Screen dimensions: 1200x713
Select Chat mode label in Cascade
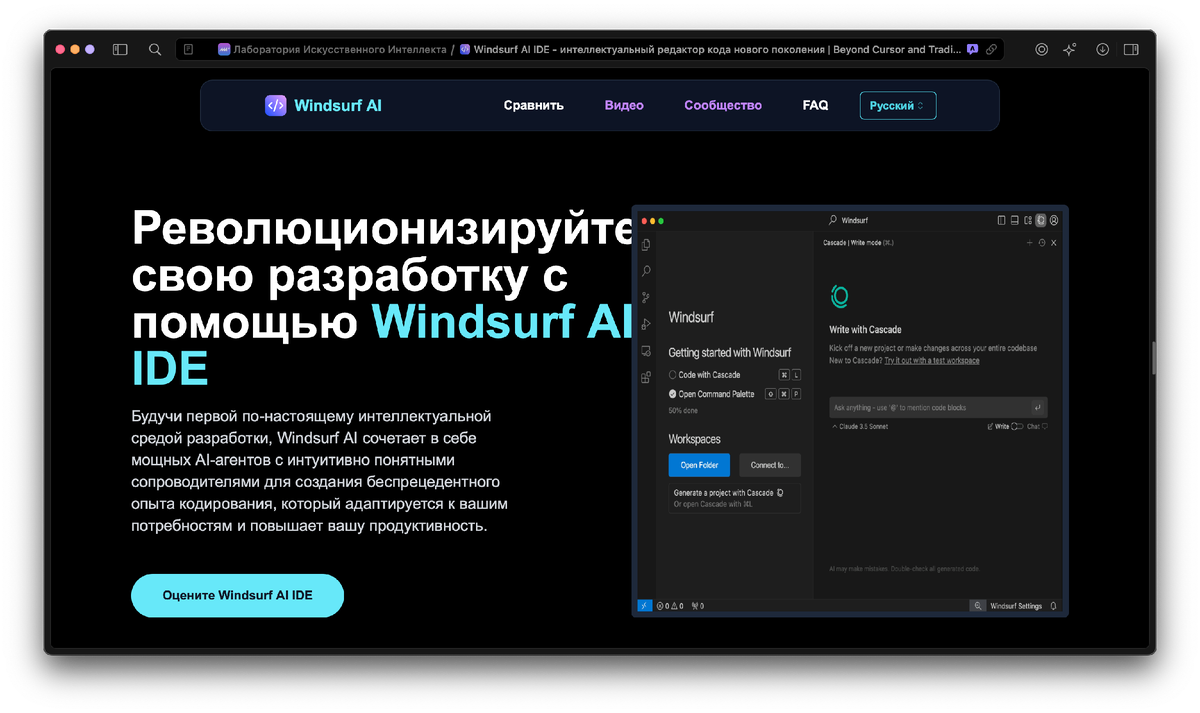tap(1034, 426)
